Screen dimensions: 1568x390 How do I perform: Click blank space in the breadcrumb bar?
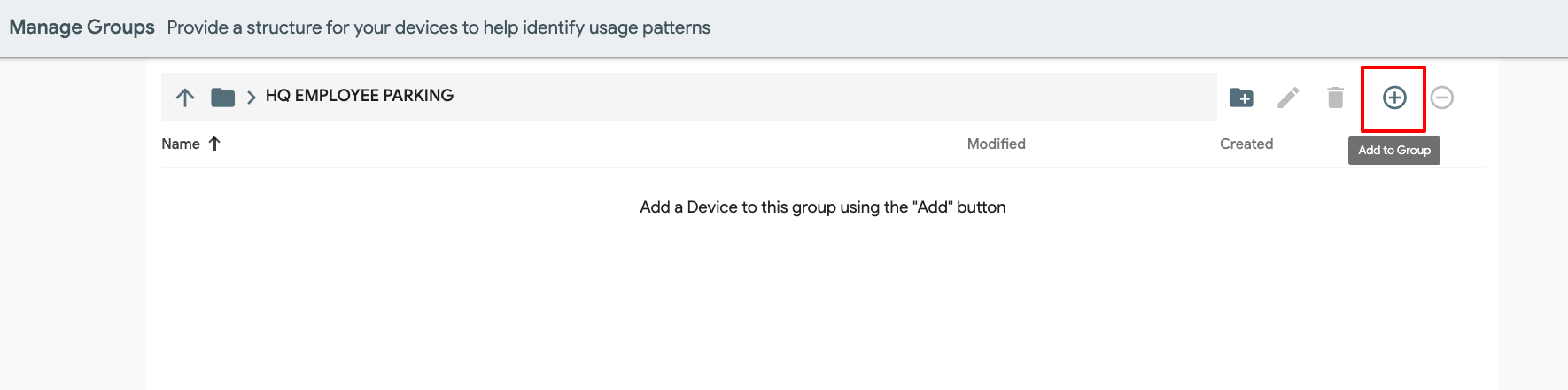coord(833,97)
